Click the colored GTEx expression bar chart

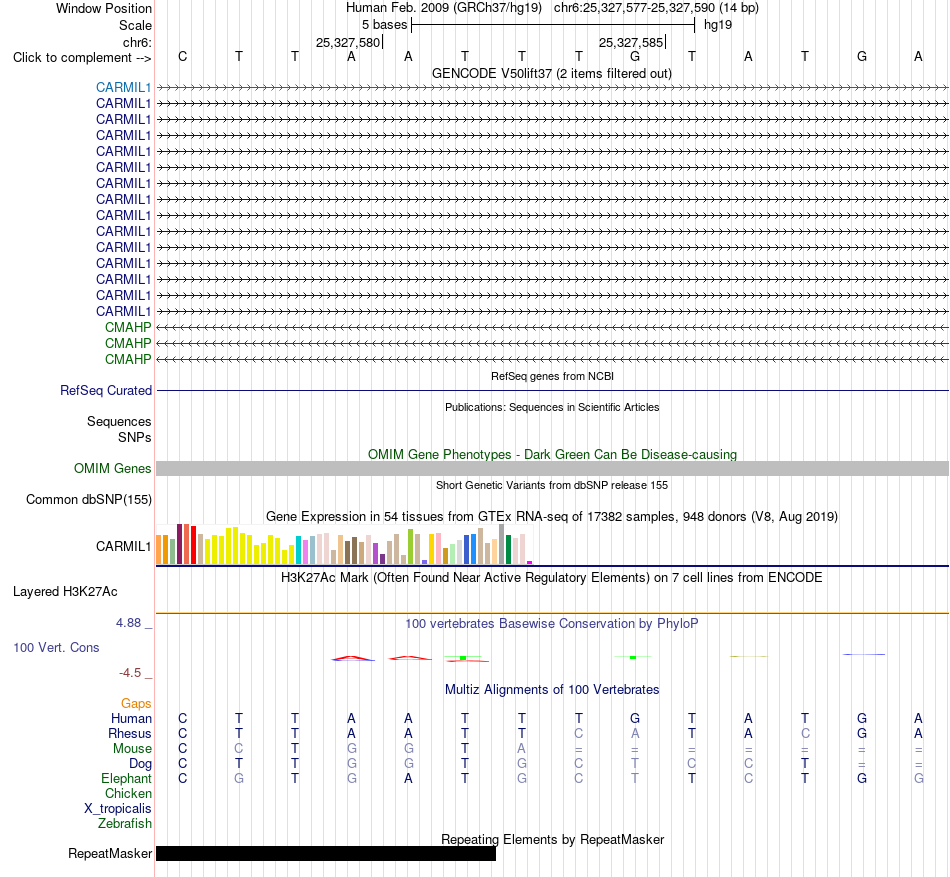click(344, 544)
